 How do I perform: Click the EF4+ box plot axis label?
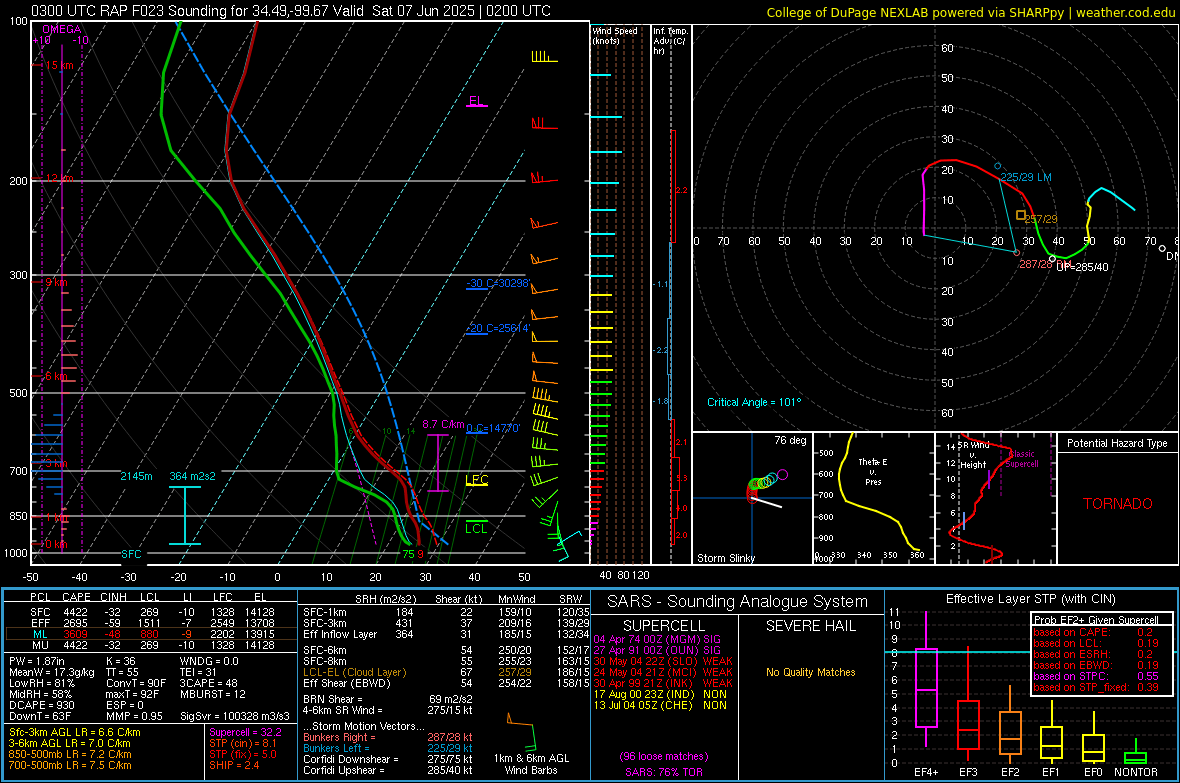pyautogui.click(x=926, y=772)
